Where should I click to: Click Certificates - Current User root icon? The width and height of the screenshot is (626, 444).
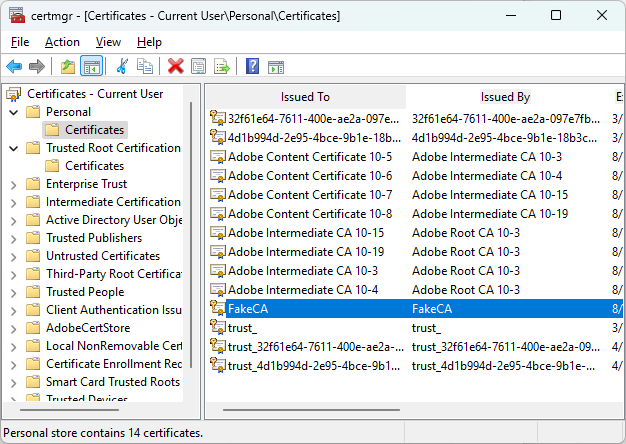point(14,94)
